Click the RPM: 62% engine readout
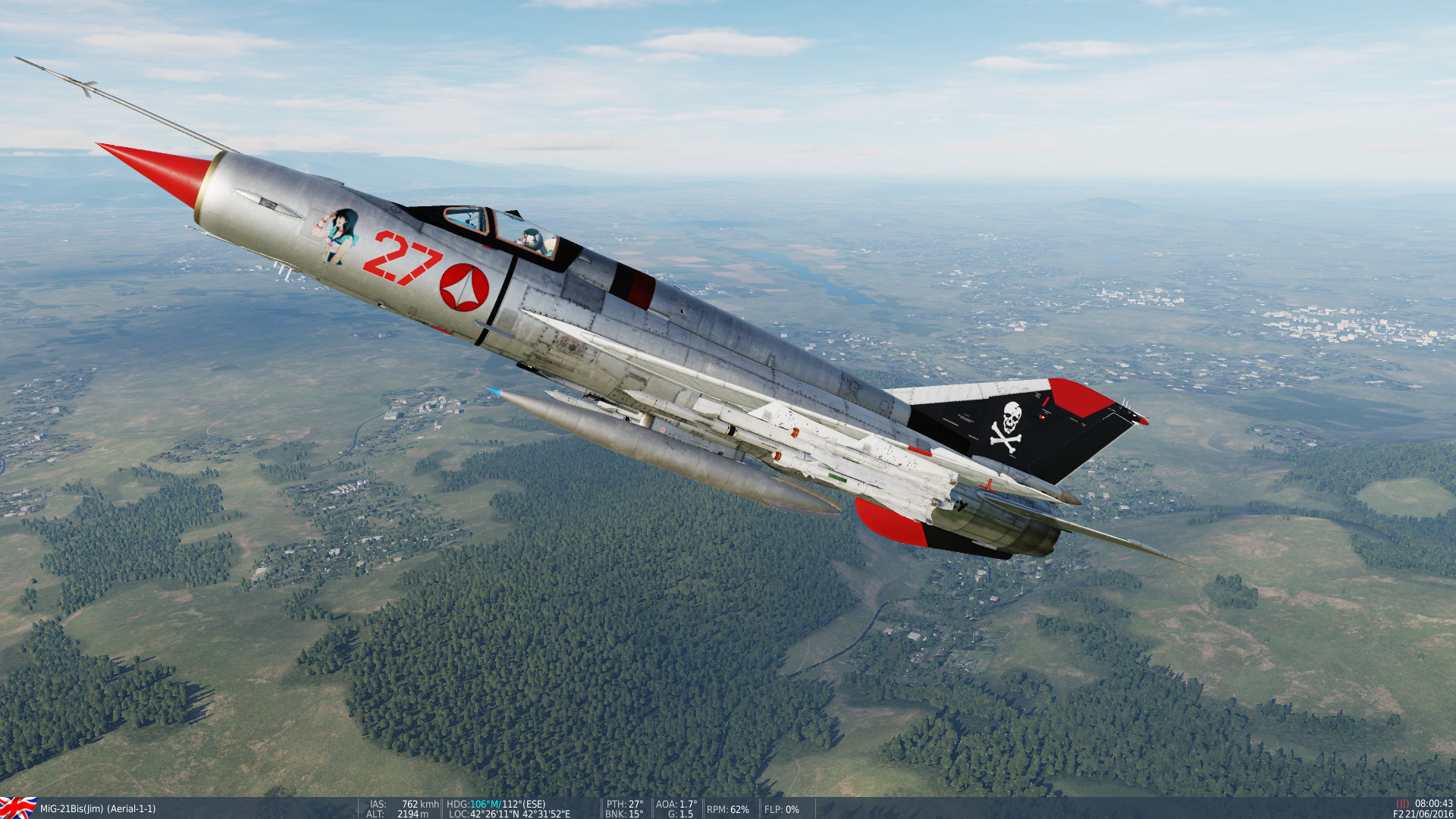Screen dimensions: 1456x819 (726, 809)
